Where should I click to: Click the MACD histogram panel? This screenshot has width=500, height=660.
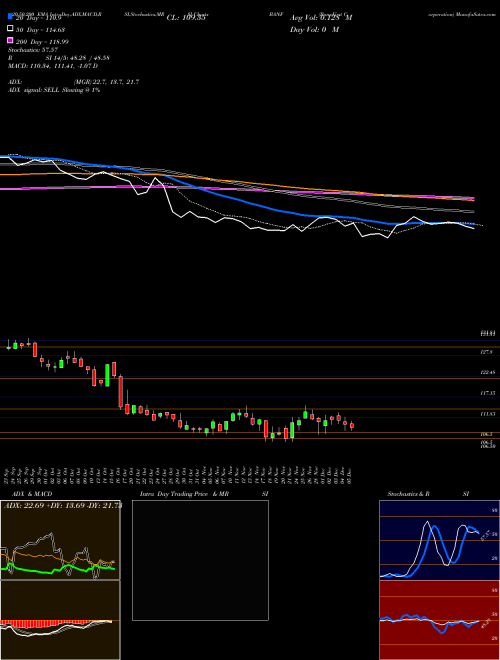pyautogui.click(x=60, y=620)
